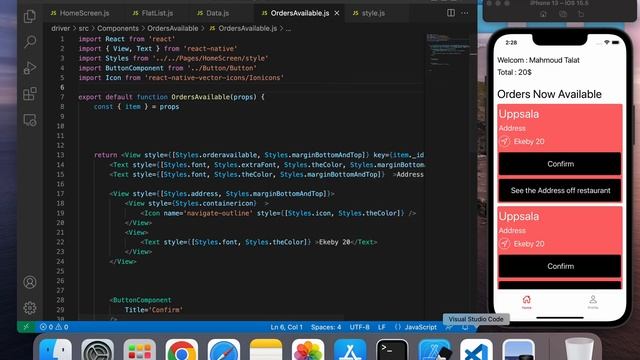Click the breadcrumb ellipsis symbol item
Viewport: 640px width, 360px height.
click(288, 28)
